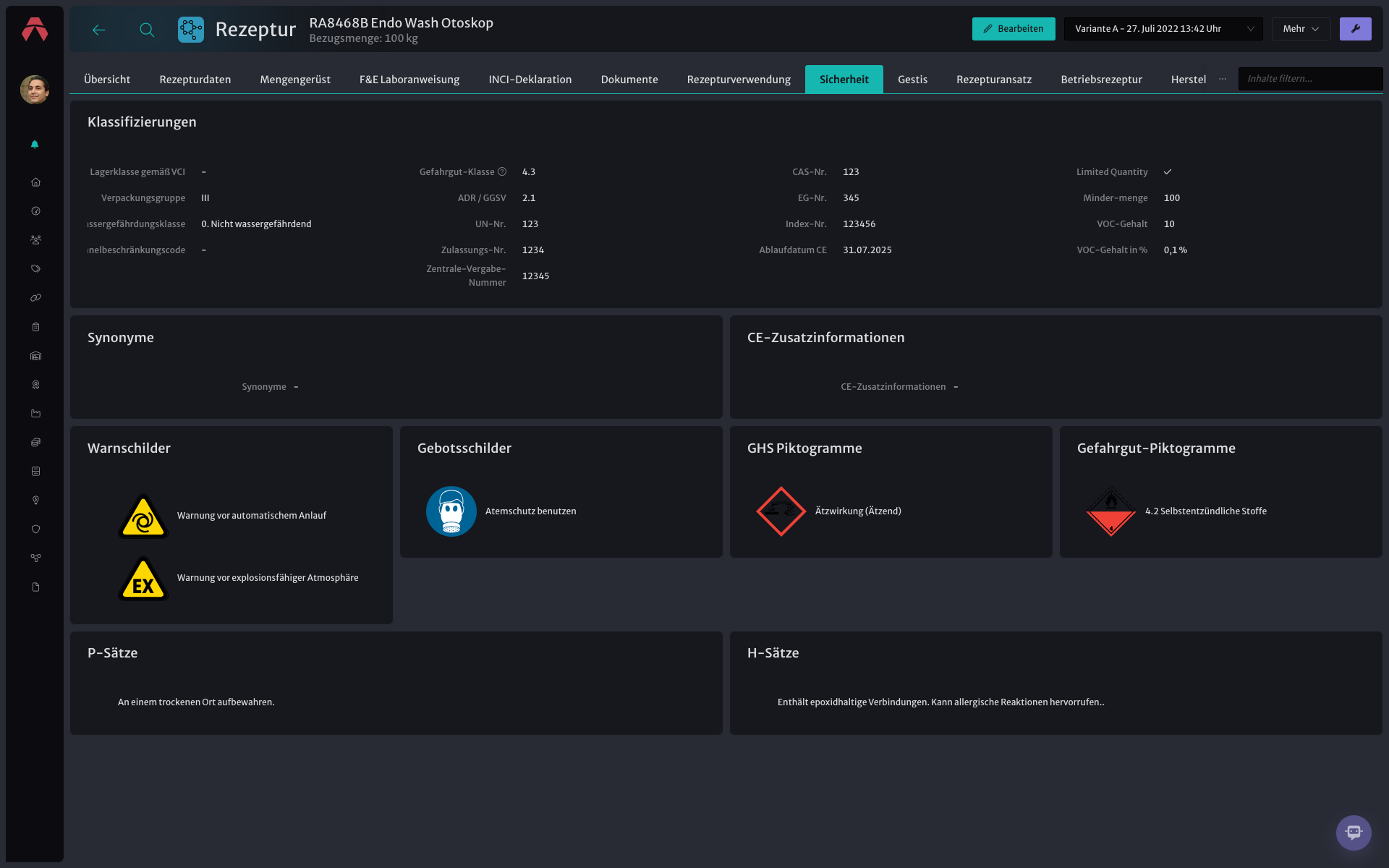Open search with the magnifier icon
This screenshot has height=868, width=1389.
(x=147, y=30)
